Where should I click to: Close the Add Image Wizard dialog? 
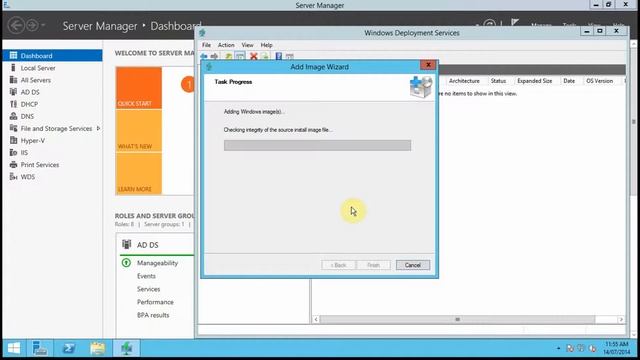point(428,65)
